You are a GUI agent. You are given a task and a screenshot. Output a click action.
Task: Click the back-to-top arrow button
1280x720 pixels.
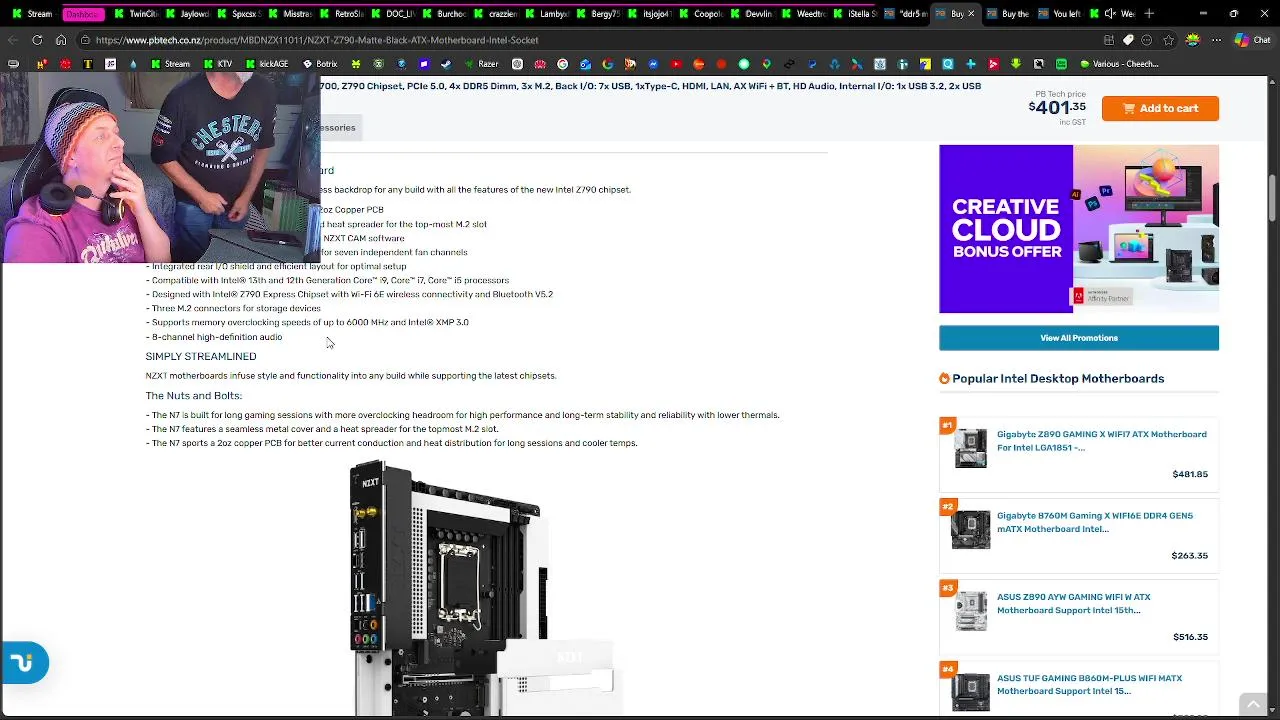(1253, 705)
